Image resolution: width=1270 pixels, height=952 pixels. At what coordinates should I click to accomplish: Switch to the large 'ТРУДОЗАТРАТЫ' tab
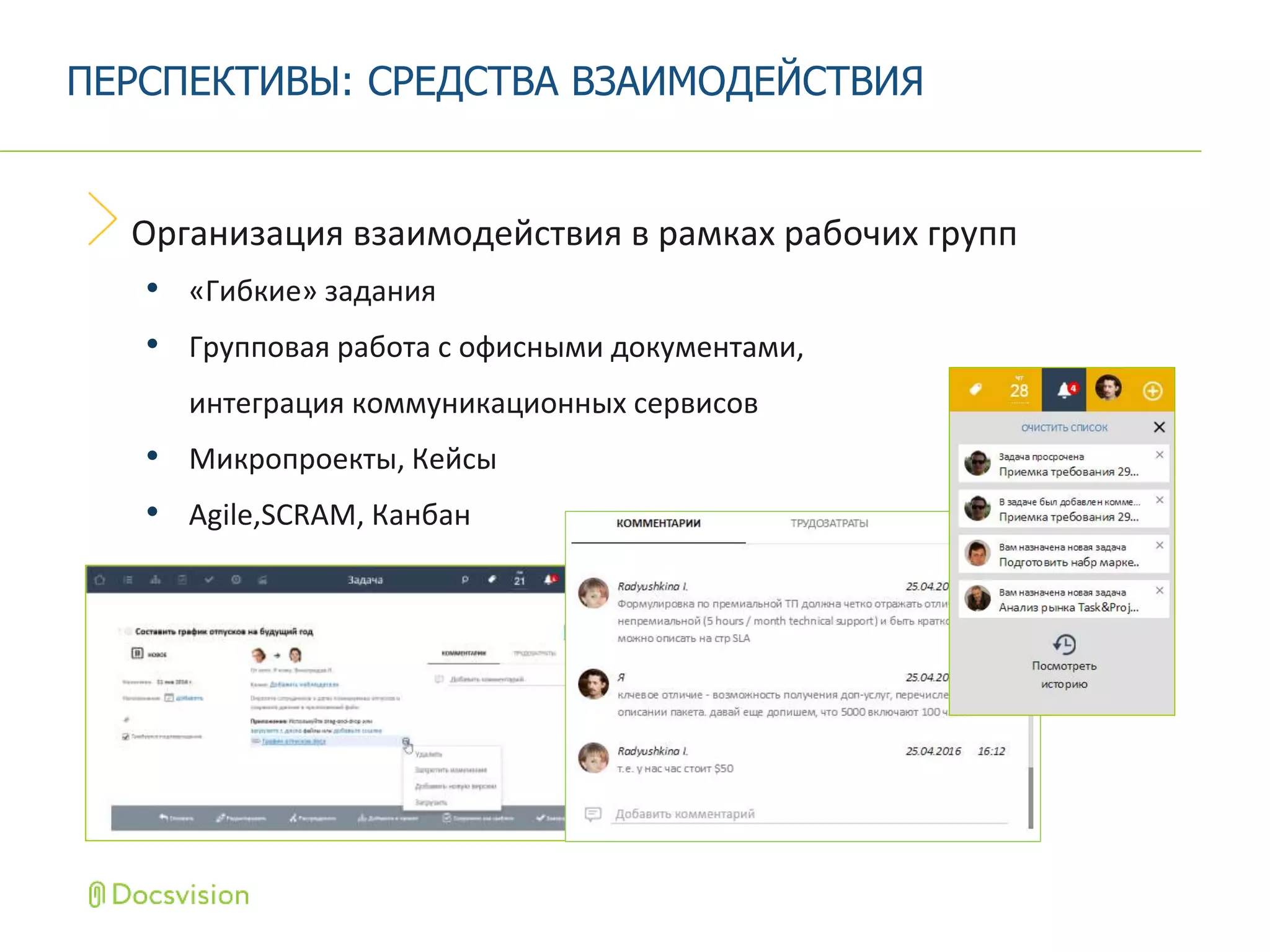[x=829, y=524]
